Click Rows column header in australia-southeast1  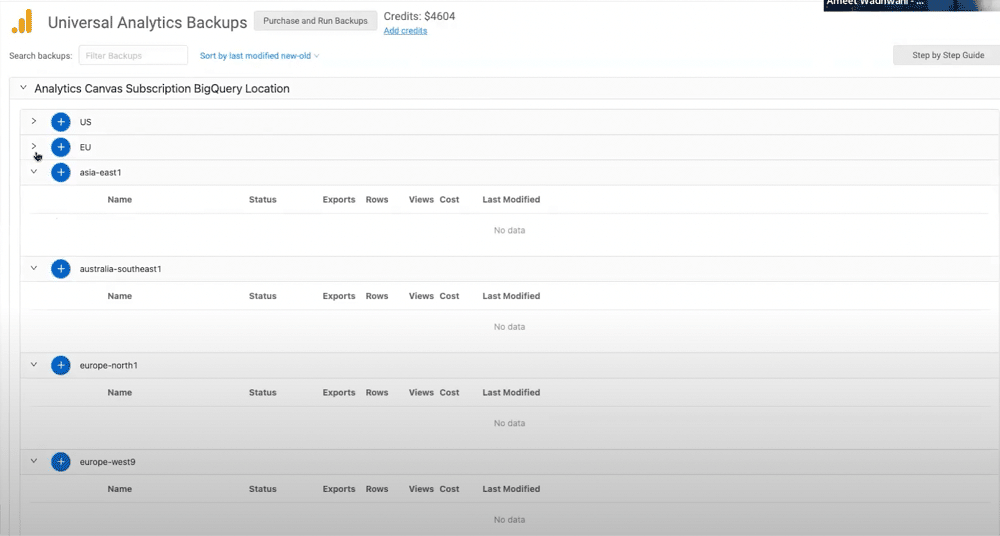pos(377,296)
